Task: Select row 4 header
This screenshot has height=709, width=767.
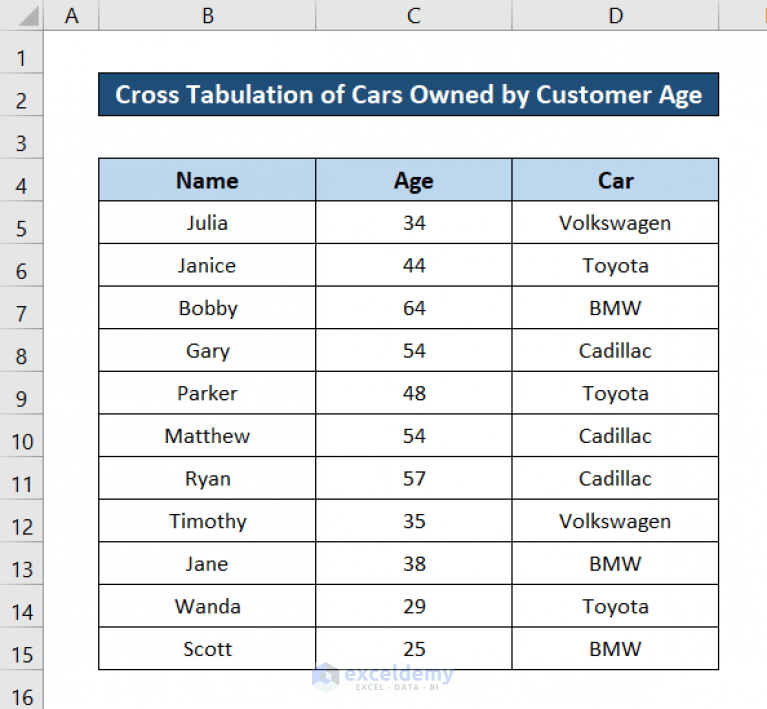Action: (x=22, y=180)
